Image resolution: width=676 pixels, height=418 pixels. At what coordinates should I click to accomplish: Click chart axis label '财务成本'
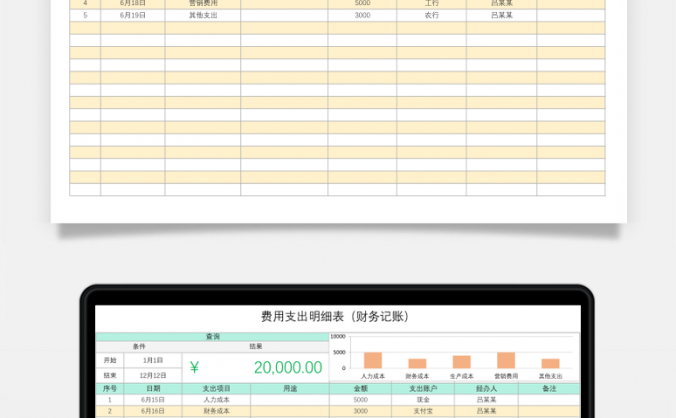[417, 376]
